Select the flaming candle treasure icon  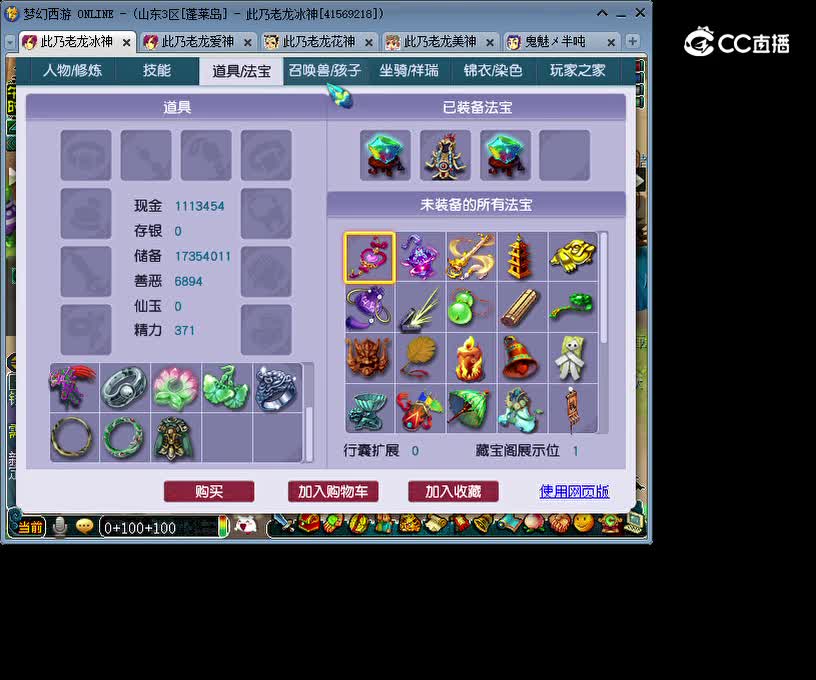pos(471,358)
